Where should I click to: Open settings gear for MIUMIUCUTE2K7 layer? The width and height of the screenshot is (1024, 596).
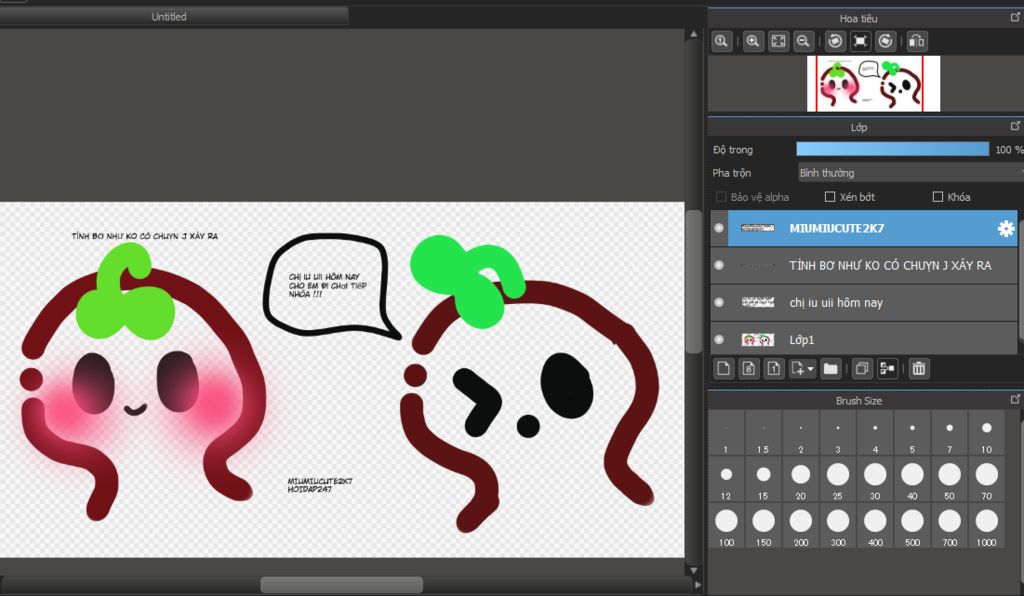[1006, 228]
